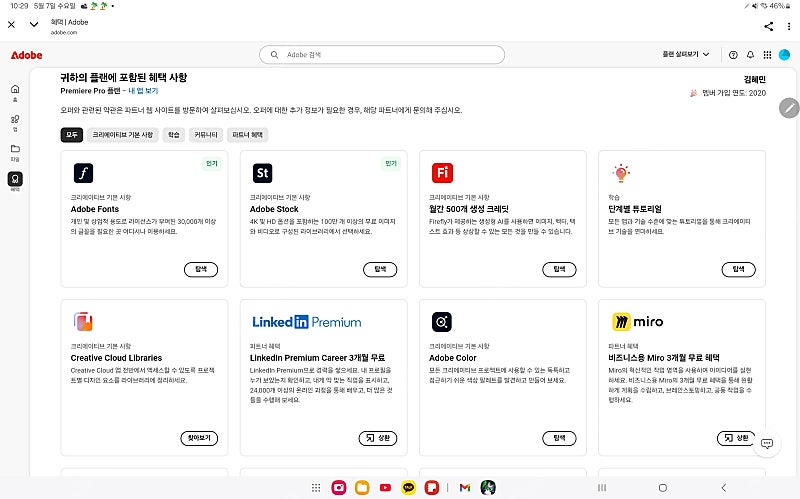Select the 학습 filter tab
The image size is (800, 499).
tap(173, 135)
